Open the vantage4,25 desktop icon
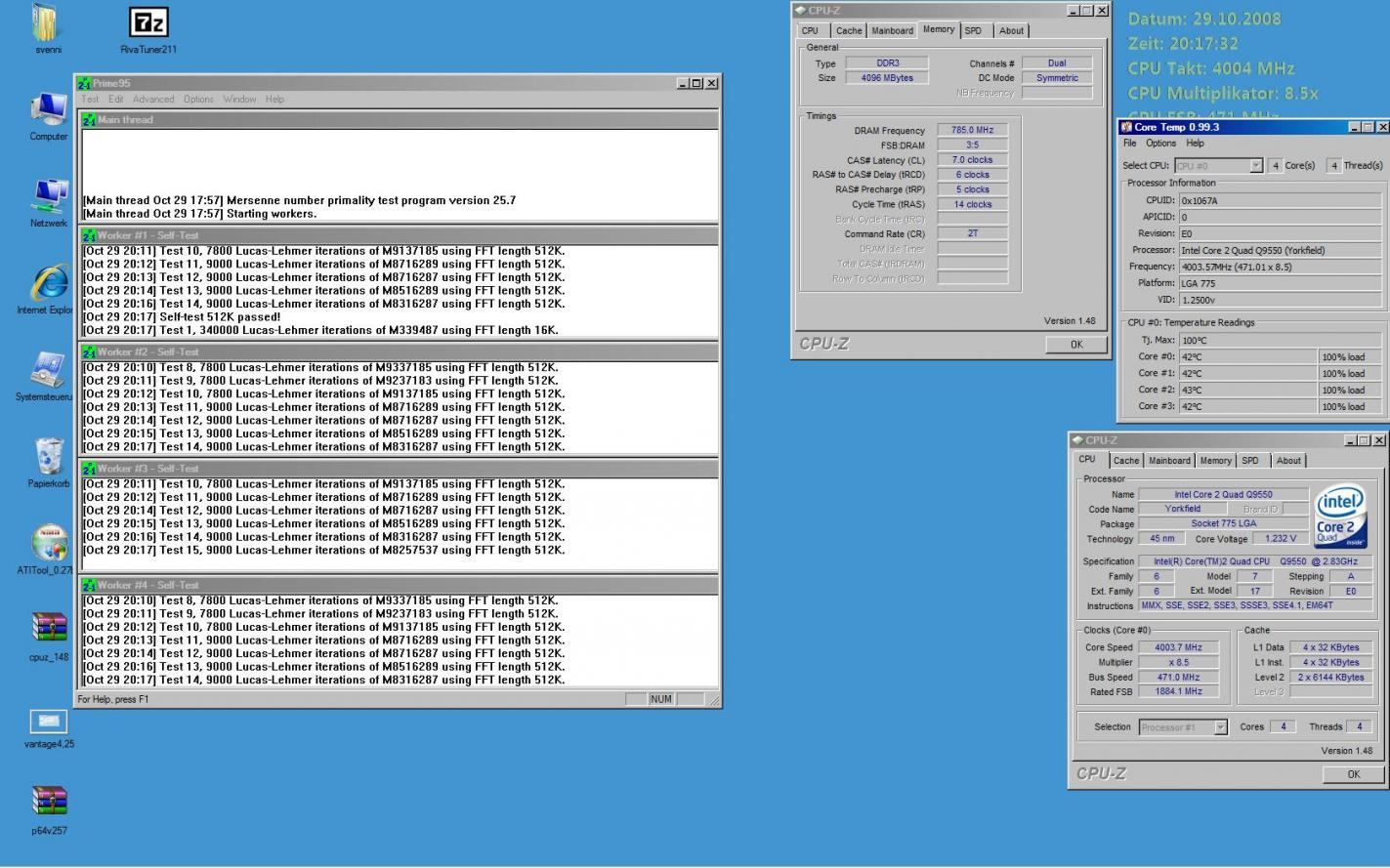This screenshot has height=868, width=1390. [x=48, y=722]
